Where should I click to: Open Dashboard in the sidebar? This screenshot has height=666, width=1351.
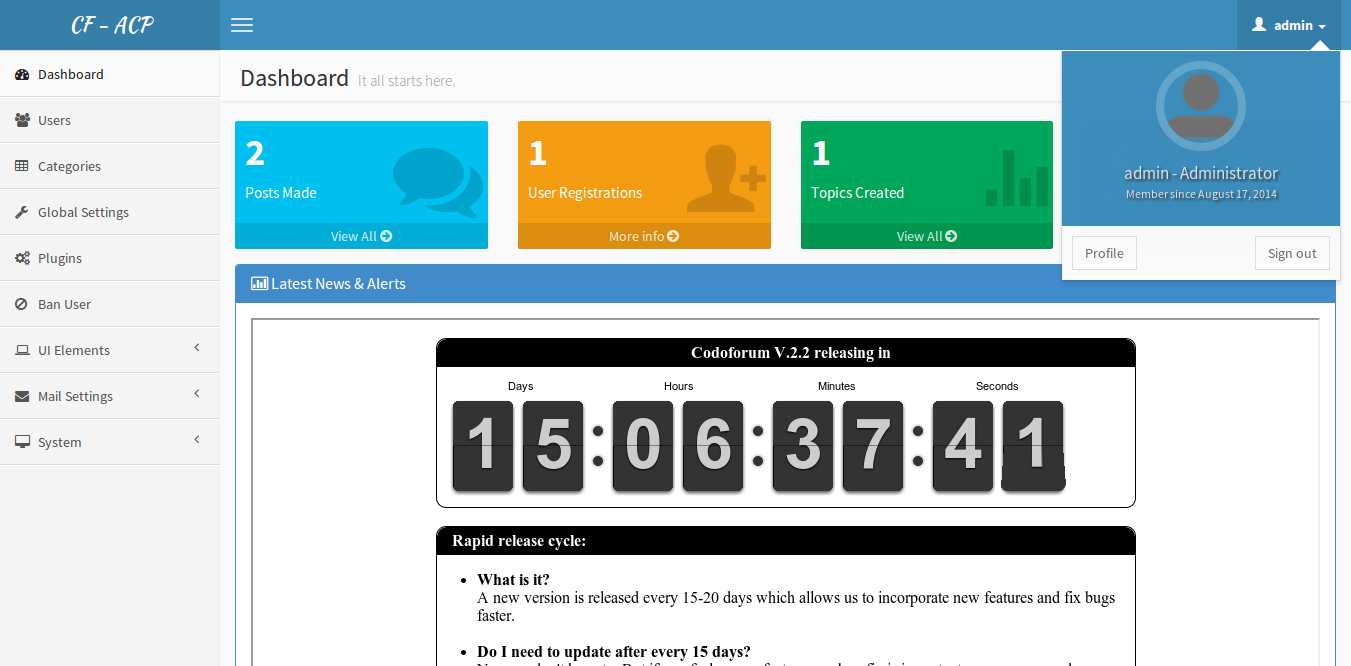coord(110,74)
